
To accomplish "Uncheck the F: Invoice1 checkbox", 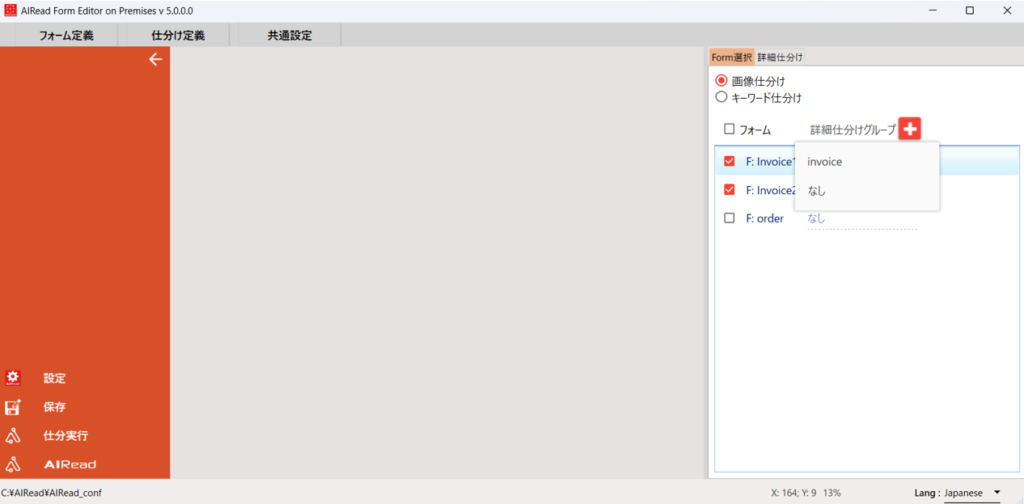I will [x=729, y=161].
